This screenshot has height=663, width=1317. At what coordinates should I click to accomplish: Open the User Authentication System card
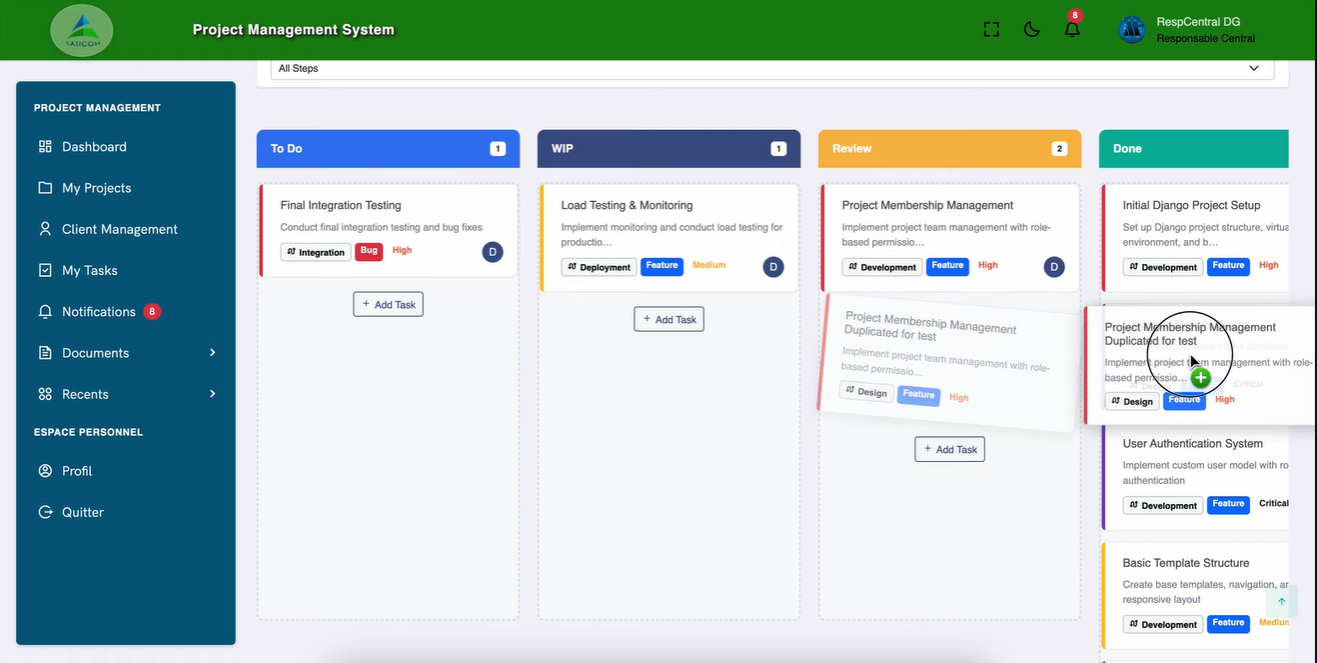[x=1193, y=444]
